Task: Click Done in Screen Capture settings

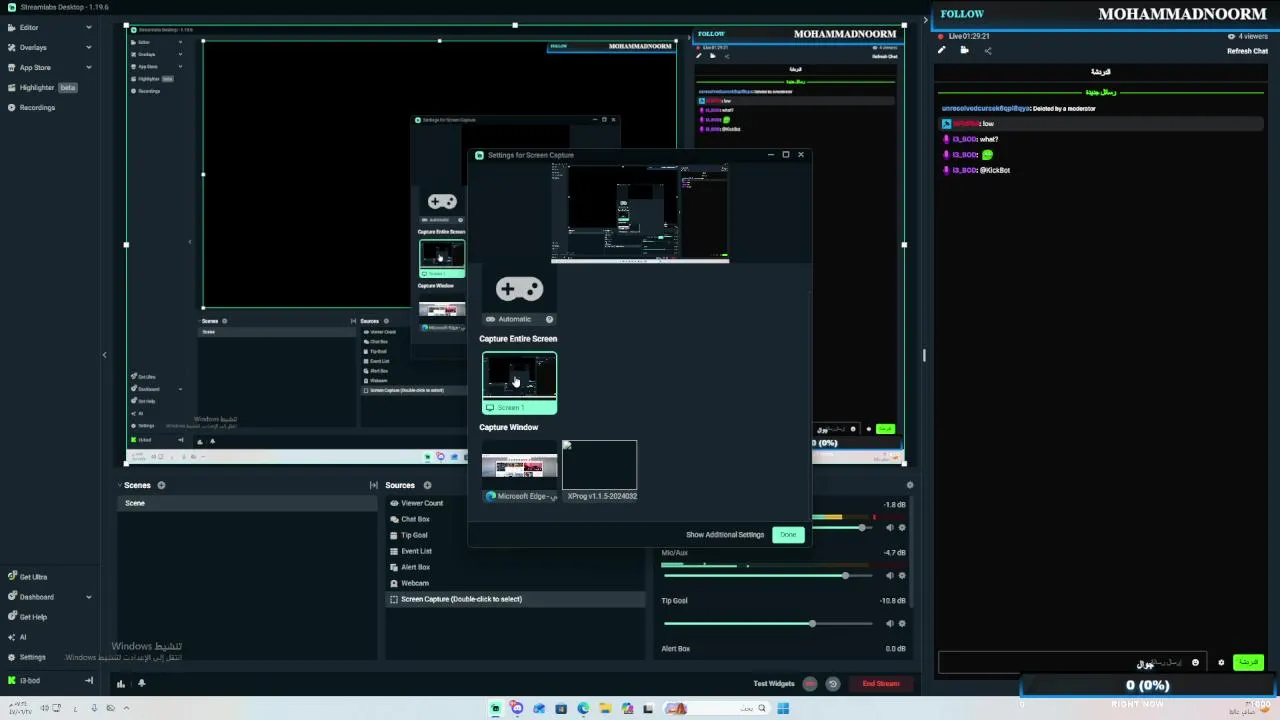Action: coord(788,534)
